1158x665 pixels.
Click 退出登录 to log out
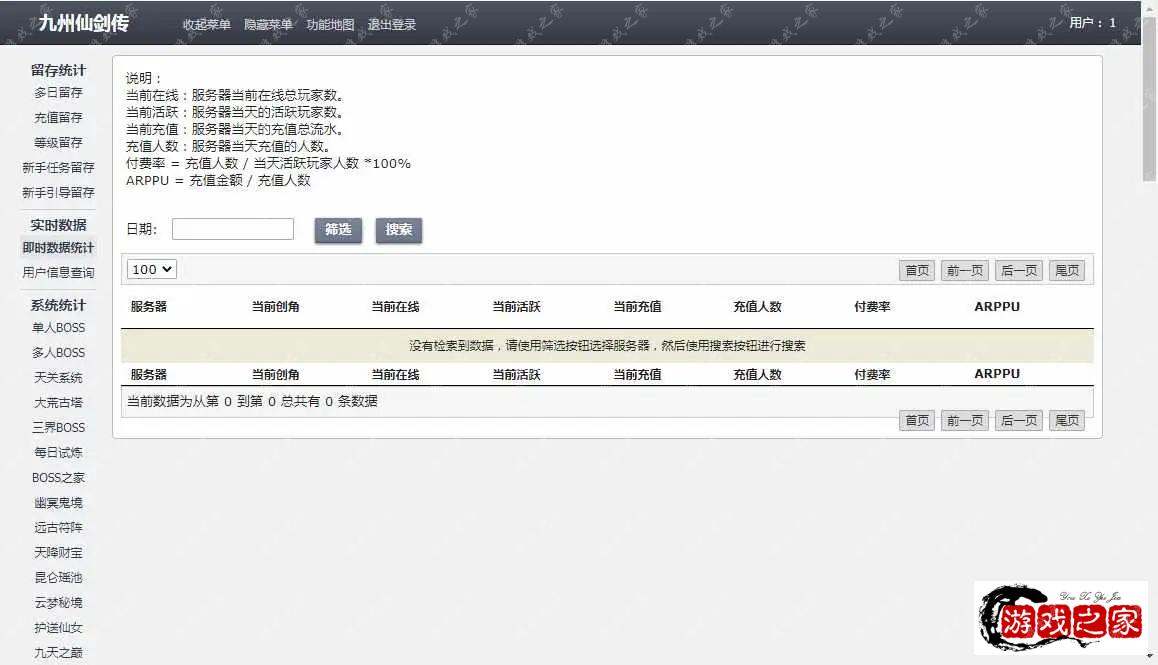coord(391,24)
